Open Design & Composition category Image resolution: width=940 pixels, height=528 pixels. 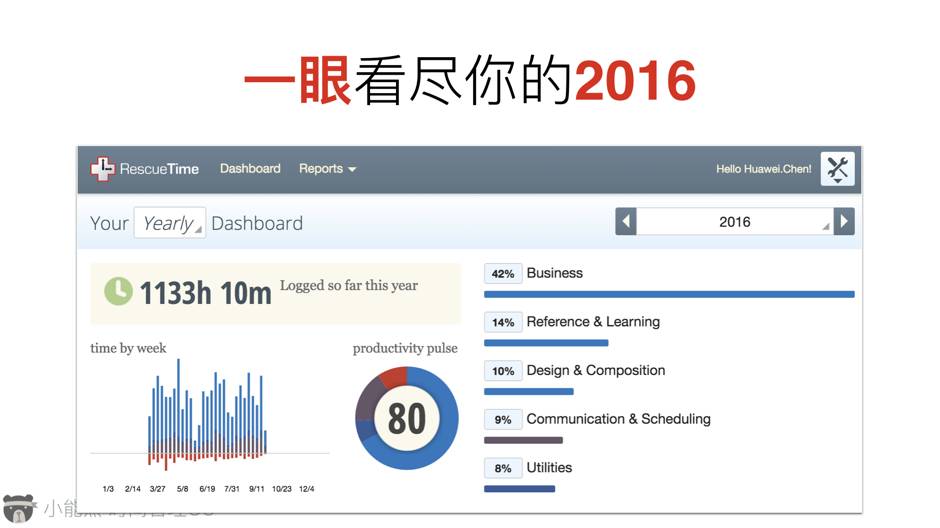[595, 370]
